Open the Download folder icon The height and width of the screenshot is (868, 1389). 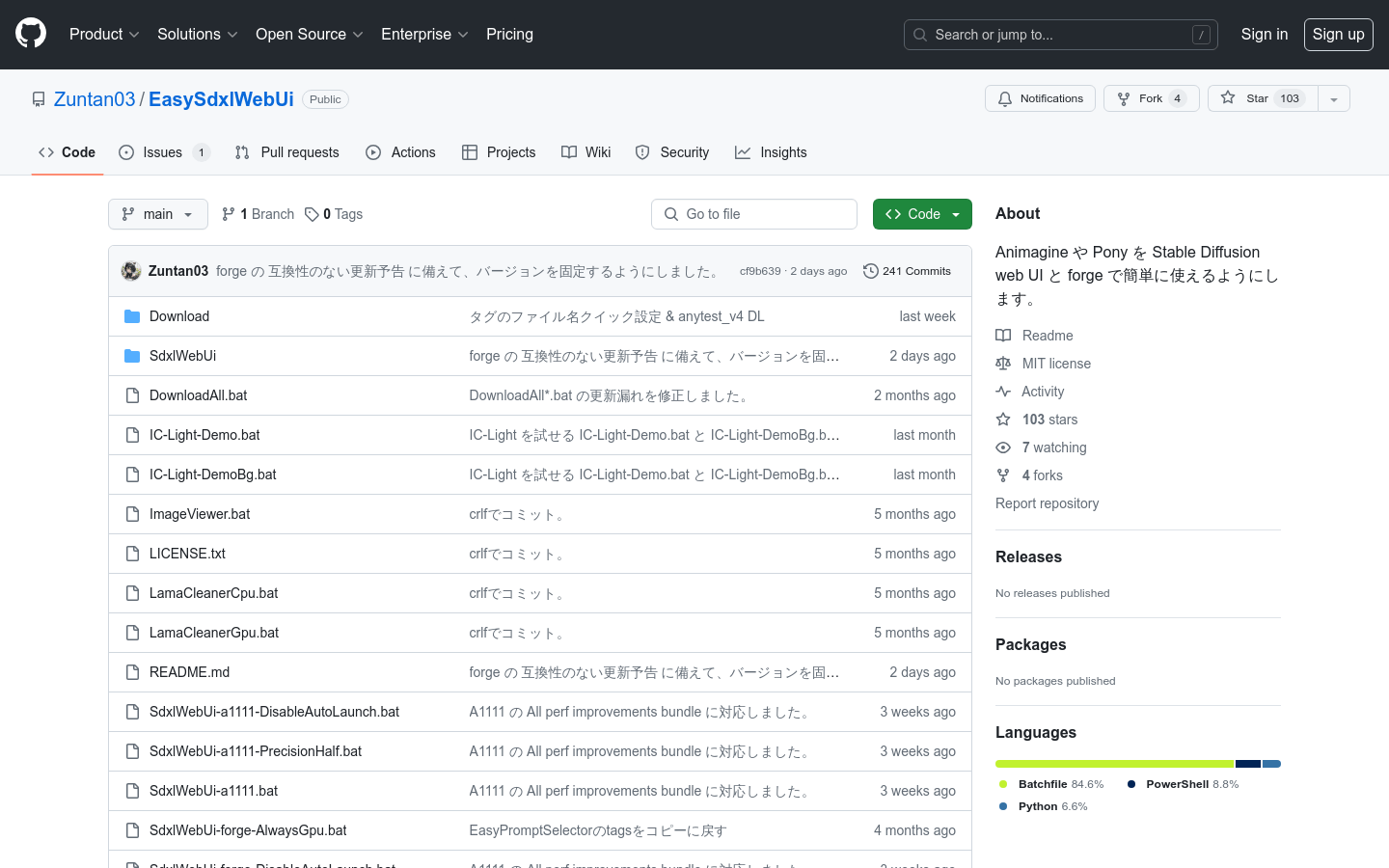point(132,316)
